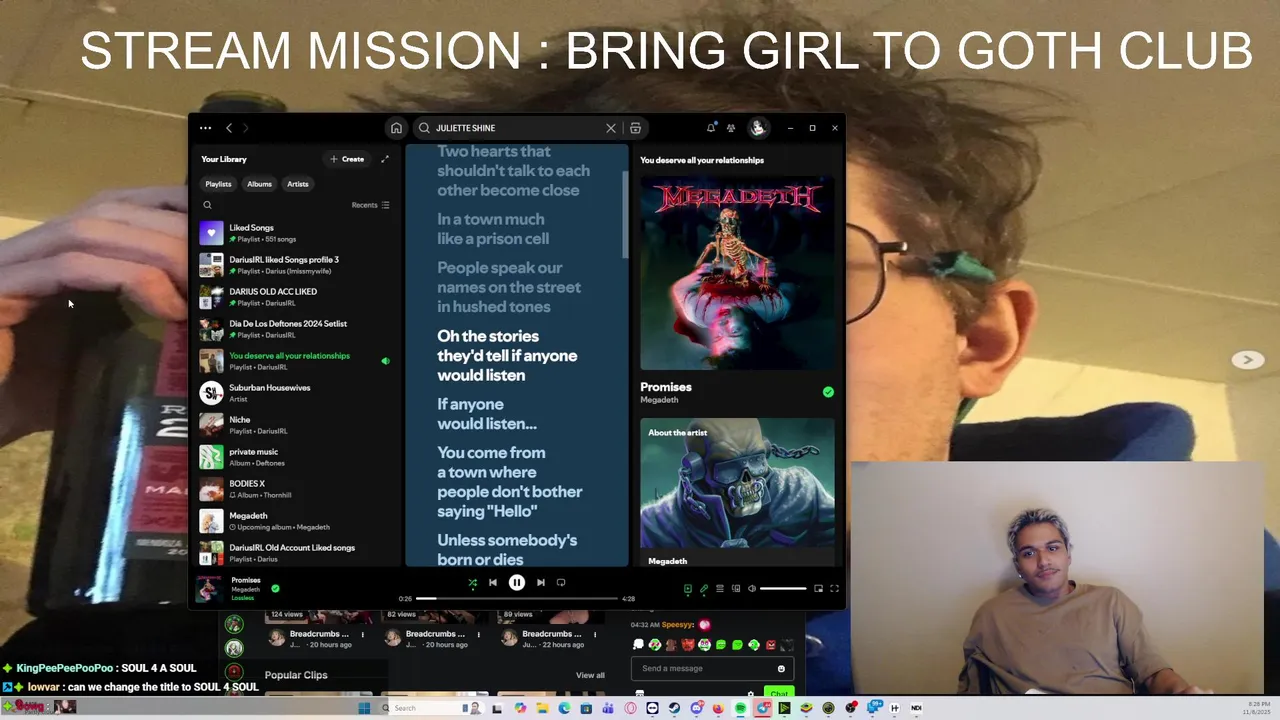Filter library by Albums
This screenshot has width=1280, height=720.
259,184
